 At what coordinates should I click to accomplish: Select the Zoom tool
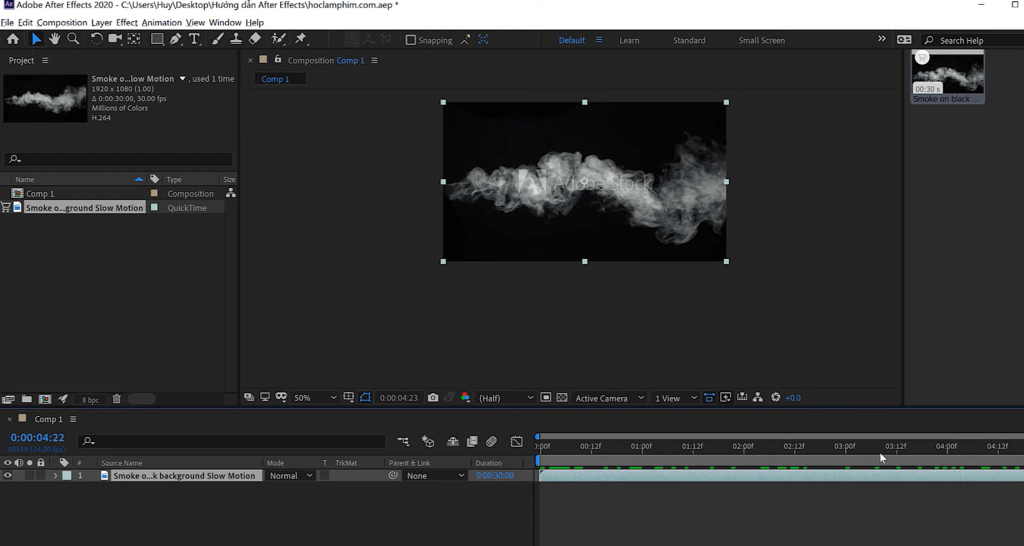pos(73,39)
